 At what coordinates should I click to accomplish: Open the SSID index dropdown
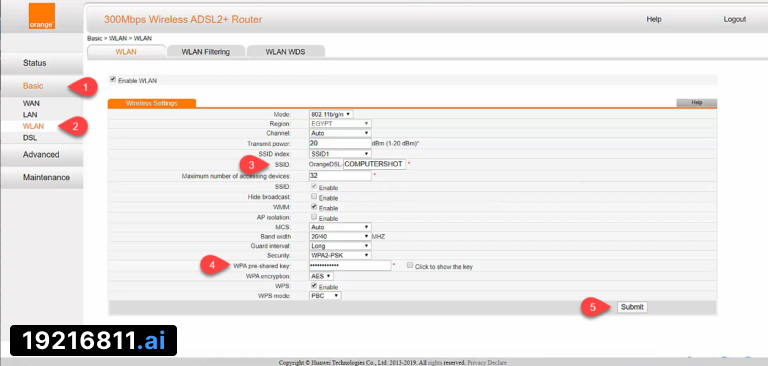pyautogui.click(x=340, y=154)
